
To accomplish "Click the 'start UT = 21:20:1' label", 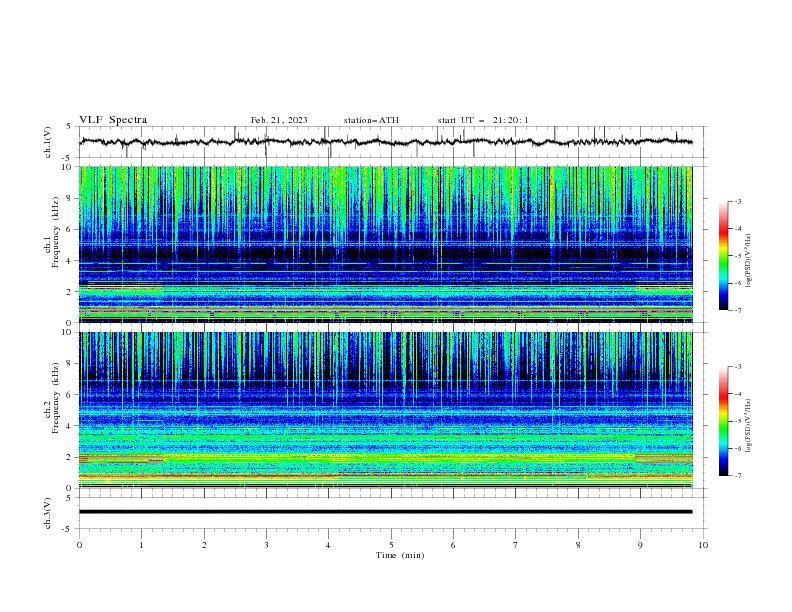I will coord(483,120).
